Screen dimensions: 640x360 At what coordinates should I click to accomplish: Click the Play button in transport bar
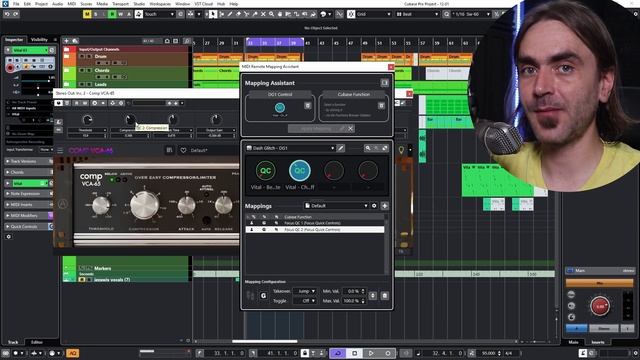(x=371, y=353)
